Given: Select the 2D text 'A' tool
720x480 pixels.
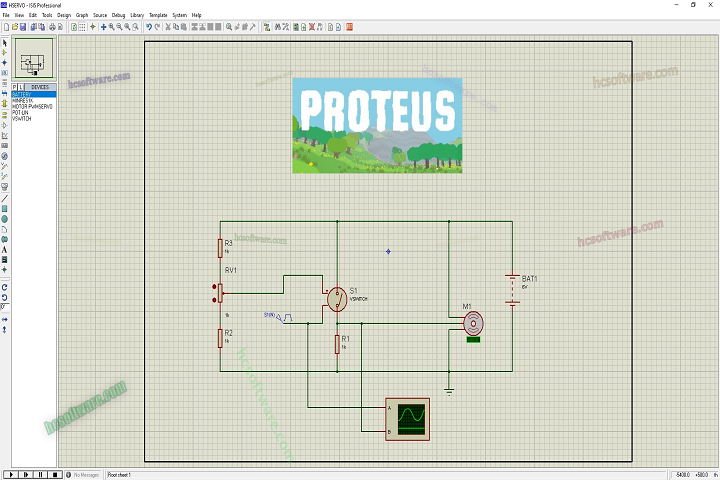Looking at the screenshot, I should coord(5,250).
